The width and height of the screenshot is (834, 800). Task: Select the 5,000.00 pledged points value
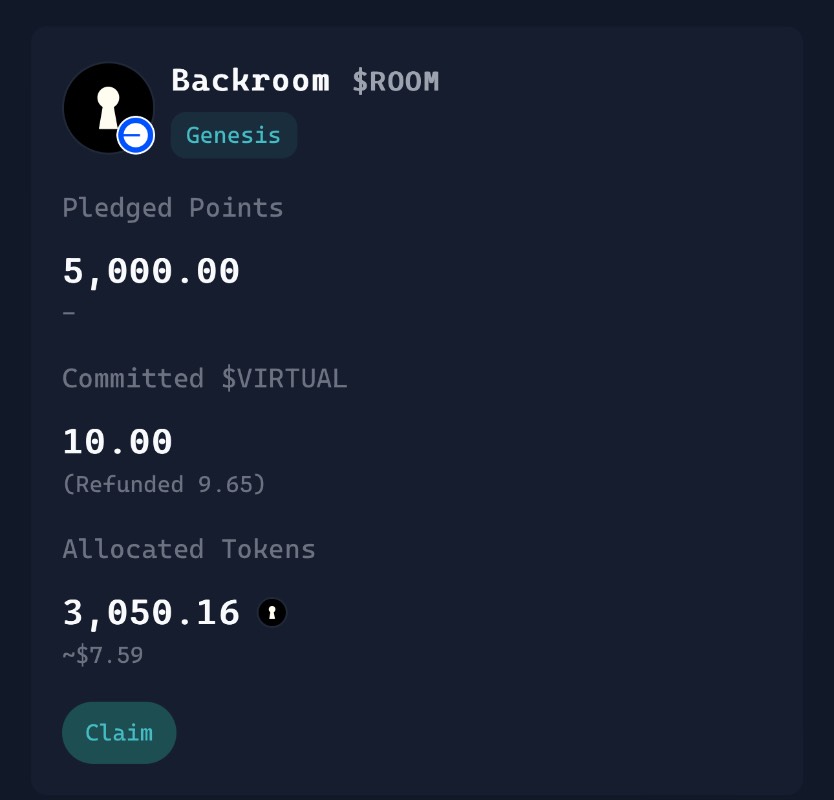point(151,271)
